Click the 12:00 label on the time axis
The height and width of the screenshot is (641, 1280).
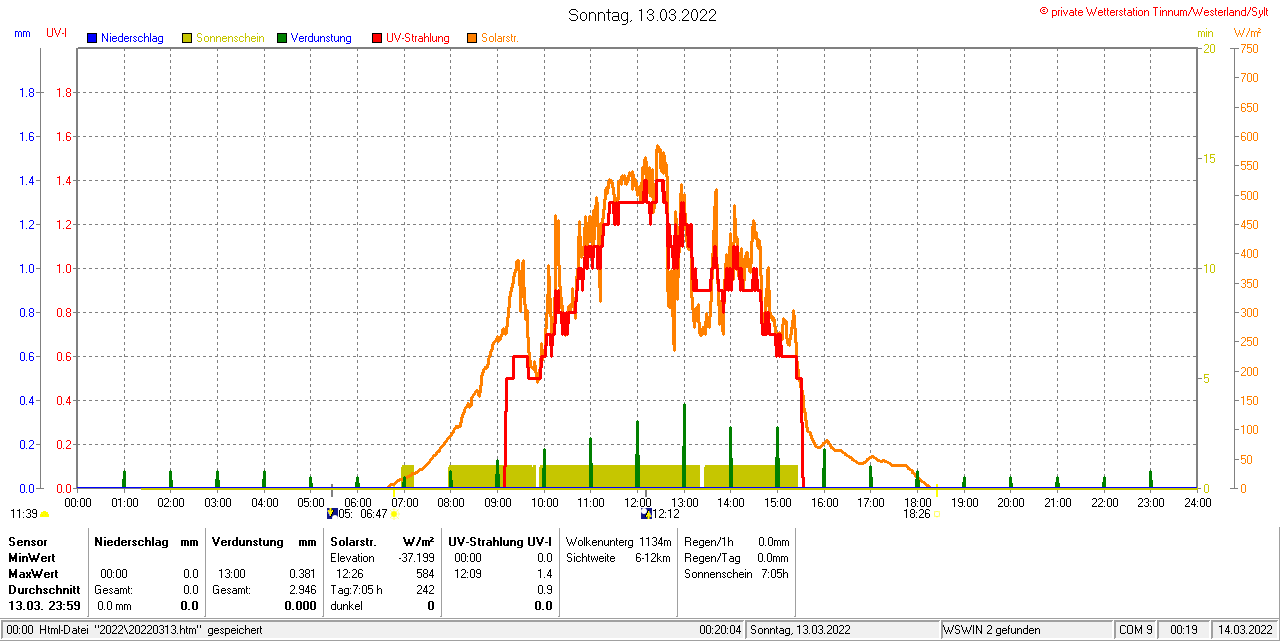tap(637, 502)
